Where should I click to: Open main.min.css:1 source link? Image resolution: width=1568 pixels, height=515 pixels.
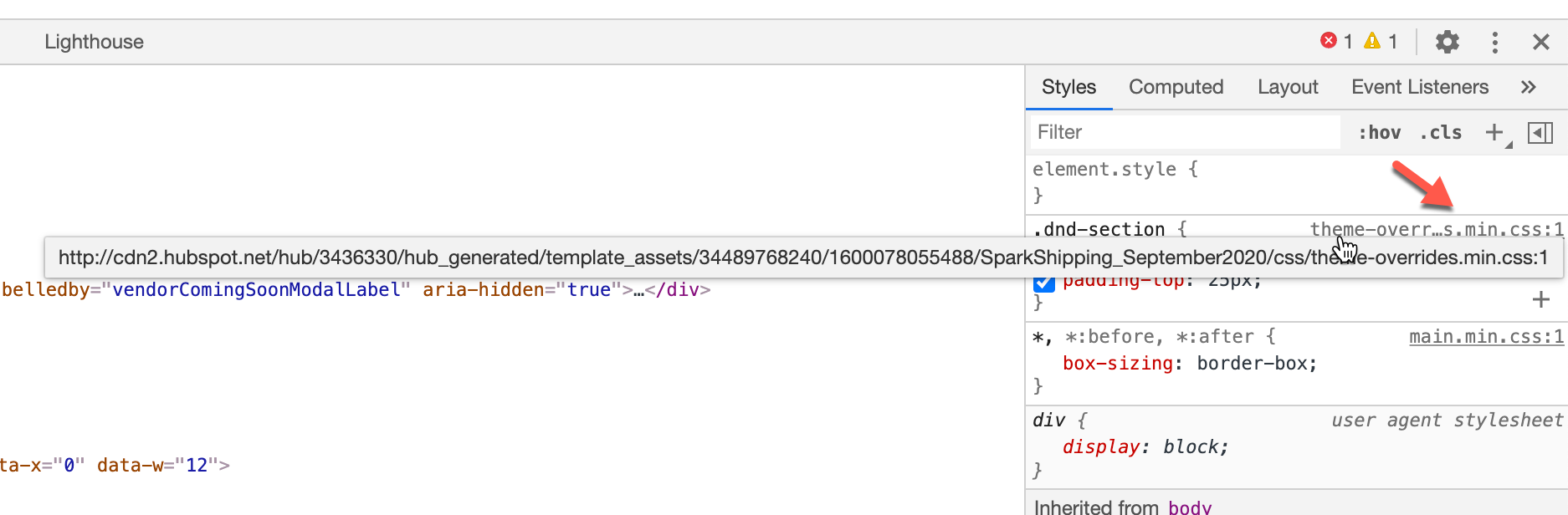pos(1486,337)
